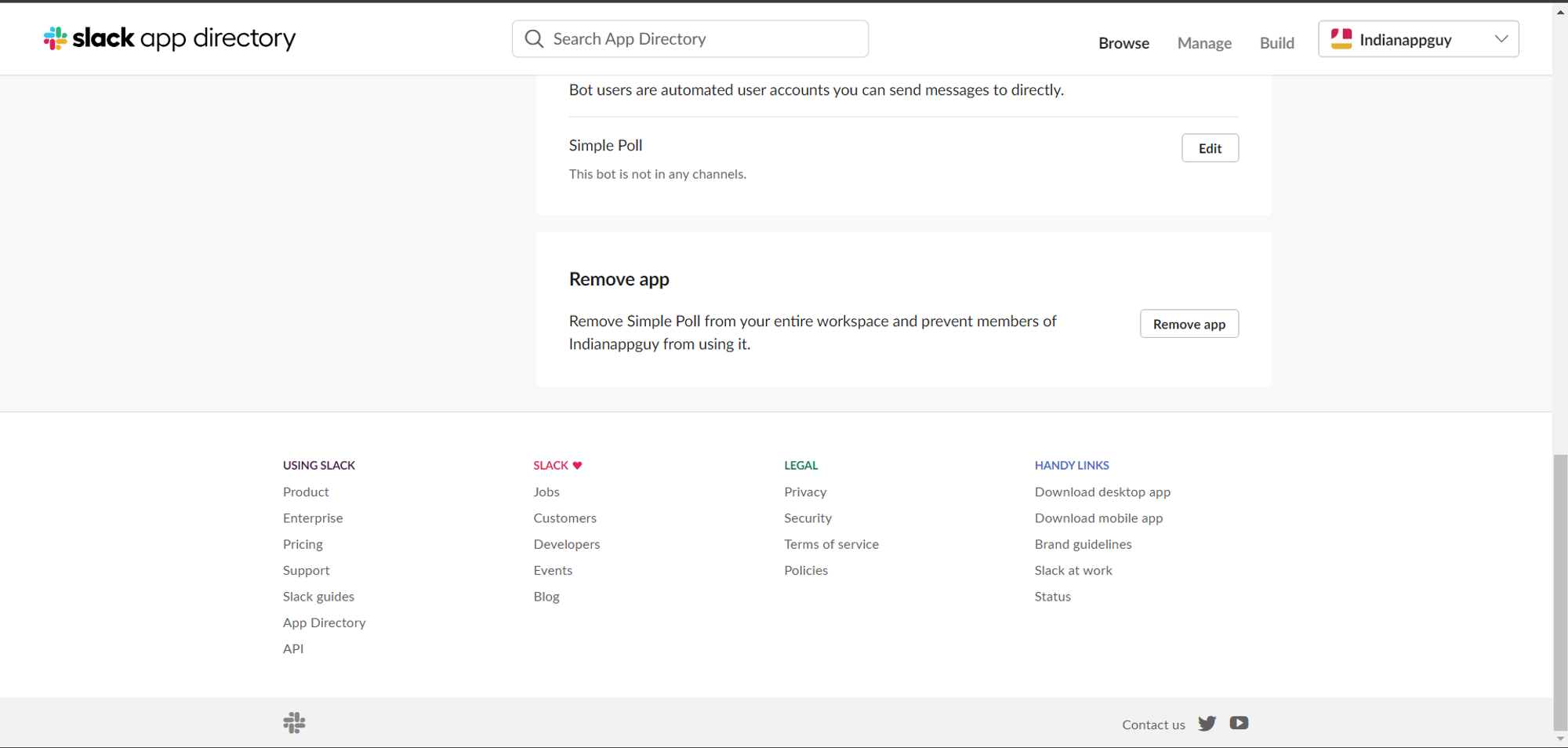The height and width of the screenshot is (748, 1568).
Task: Open the API footer link
Action: click(293, 649)
